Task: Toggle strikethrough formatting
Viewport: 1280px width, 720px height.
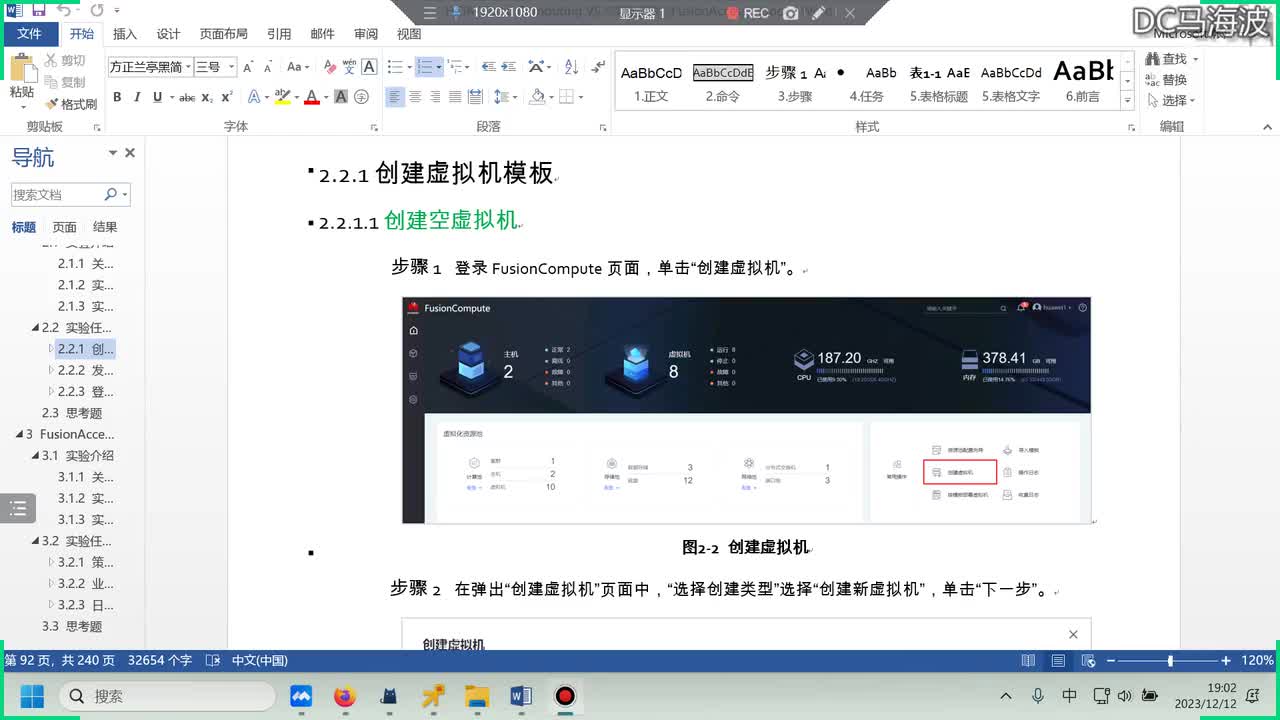Action: [x=187, y=97]
